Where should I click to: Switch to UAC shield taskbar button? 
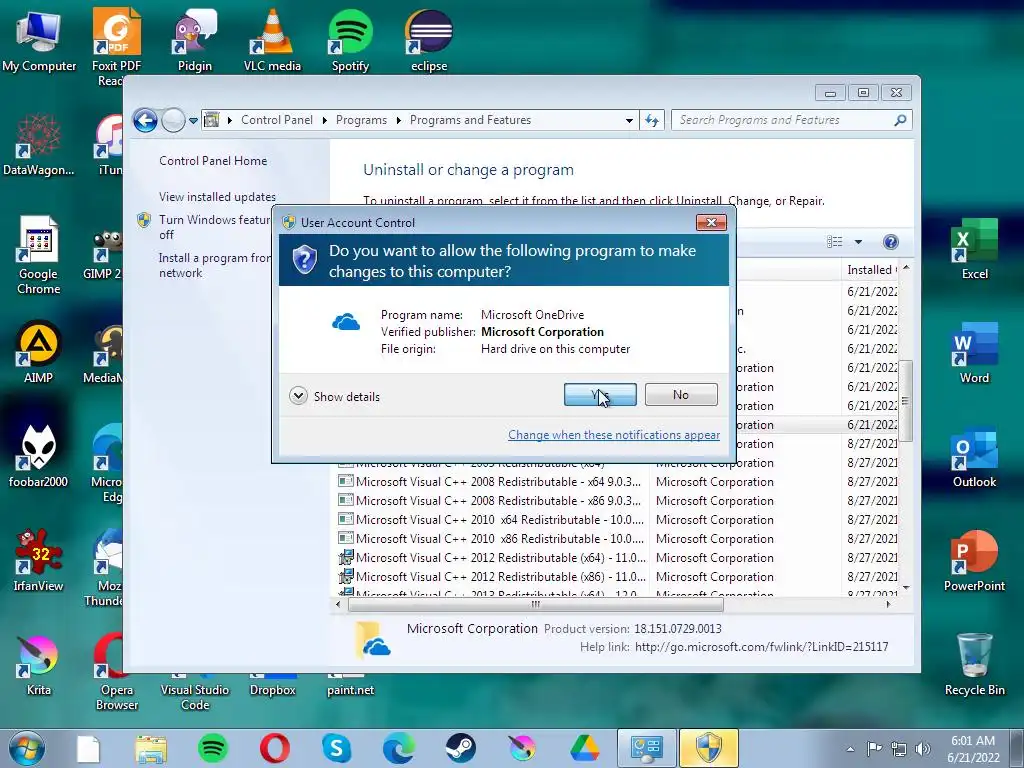709,748
